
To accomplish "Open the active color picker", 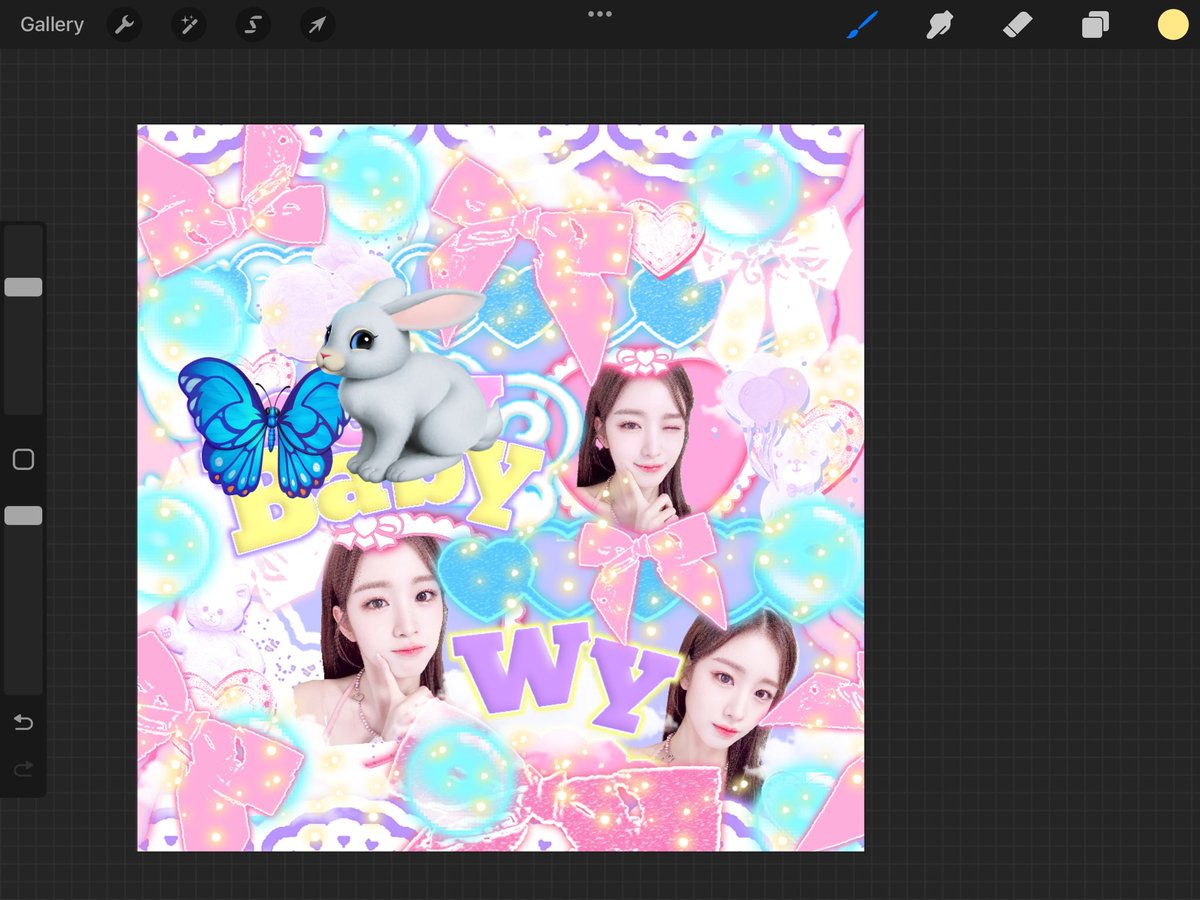I will click(x=1171, y=24).
